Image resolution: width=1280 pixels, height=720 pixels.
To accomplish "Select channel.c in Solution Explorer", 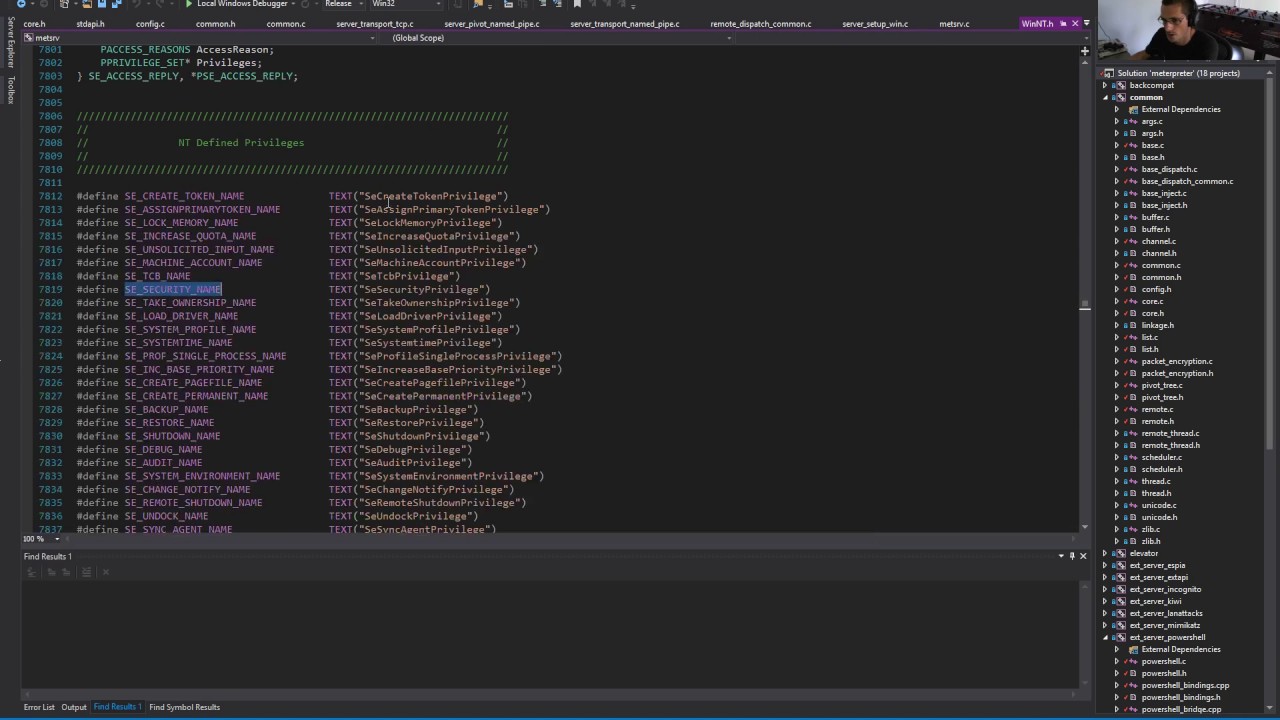I will coord(1158,241).
